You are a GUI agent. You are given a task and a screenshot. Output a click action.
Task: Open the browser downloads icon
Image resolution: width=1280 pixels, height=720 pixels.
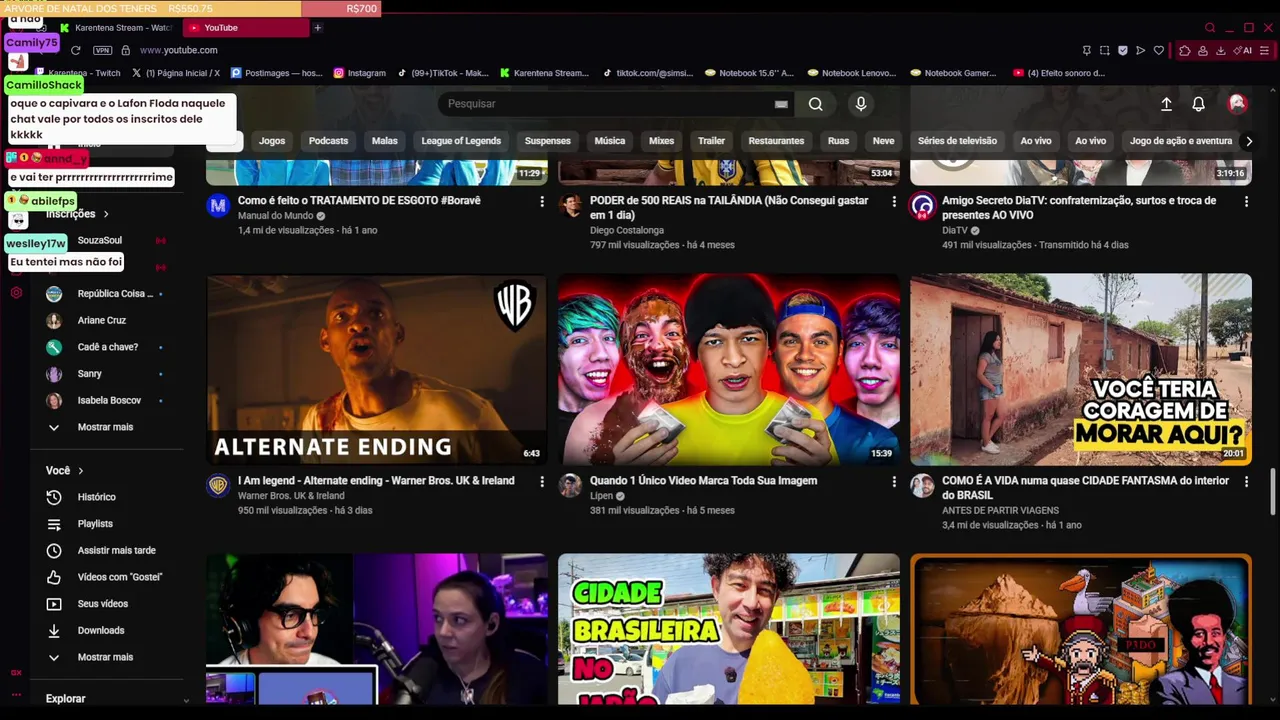click(1221, 50)
